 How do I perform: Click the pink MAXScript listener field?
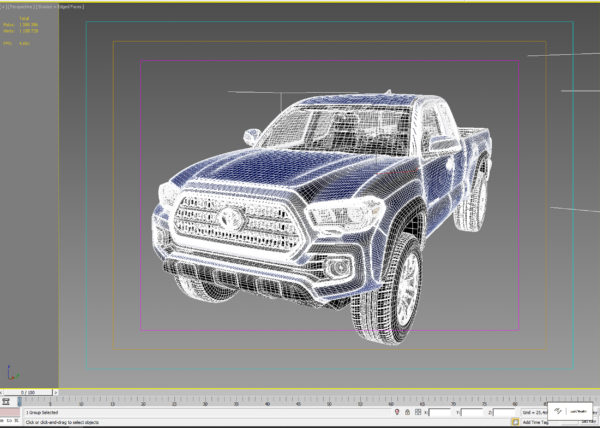(x=10, y=412)
